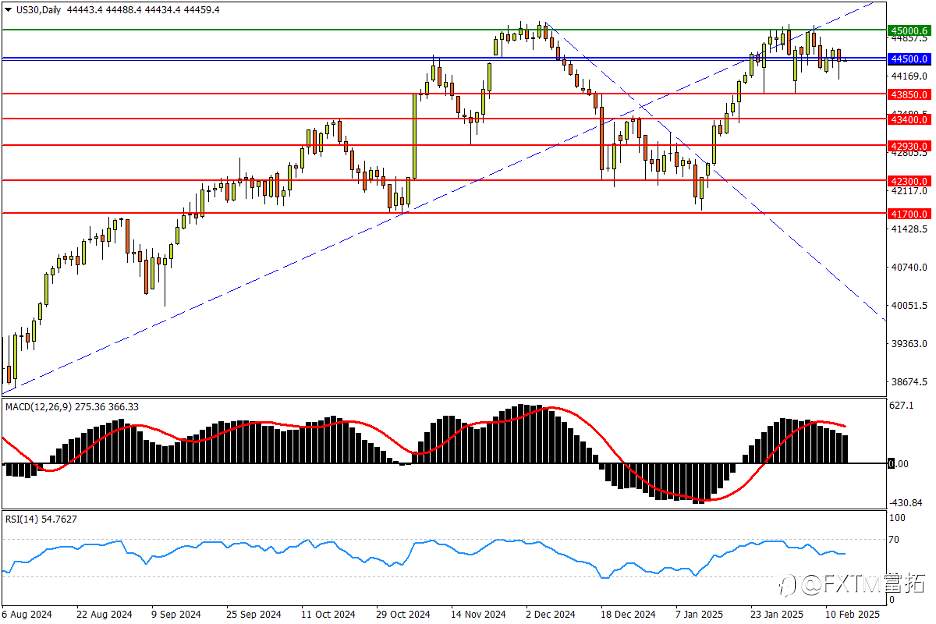Click the 7 Jan 2025 date label
936x624 pixels.
pyautogui.click(x=699, y=614)
